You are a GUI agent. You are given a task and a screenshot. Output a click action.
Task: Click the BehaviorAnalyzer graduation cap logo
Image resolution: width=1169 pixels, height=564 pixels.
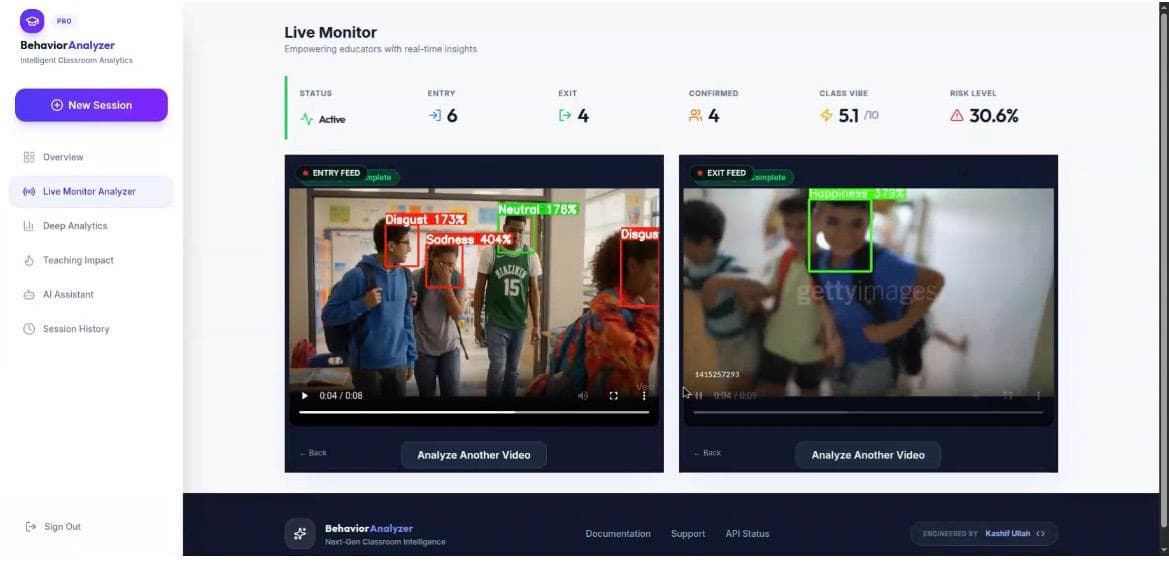(32, 21)
